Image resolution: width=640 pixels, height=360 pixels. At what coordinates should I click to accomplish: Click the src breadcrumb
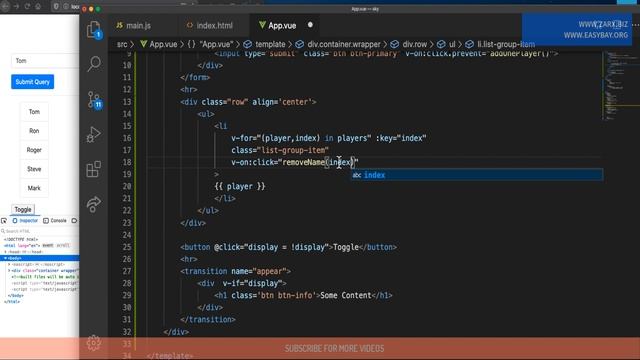(x=122, y=44)
